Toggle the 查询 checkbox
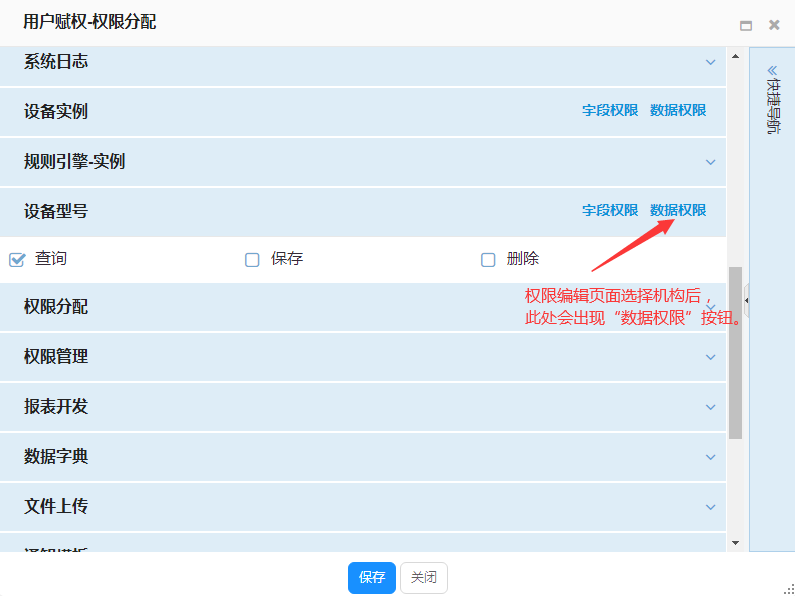795x596 pixels. [x=17, y=260]
